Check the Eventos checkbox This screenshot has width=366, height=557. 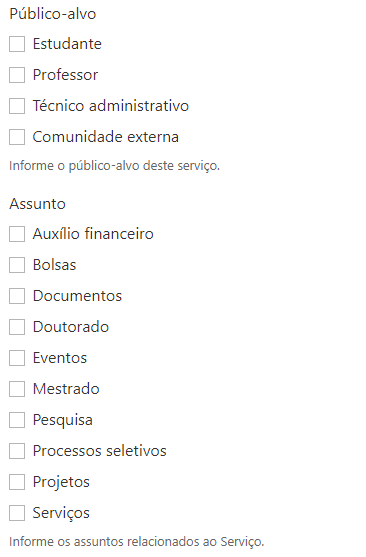[17, 358]
